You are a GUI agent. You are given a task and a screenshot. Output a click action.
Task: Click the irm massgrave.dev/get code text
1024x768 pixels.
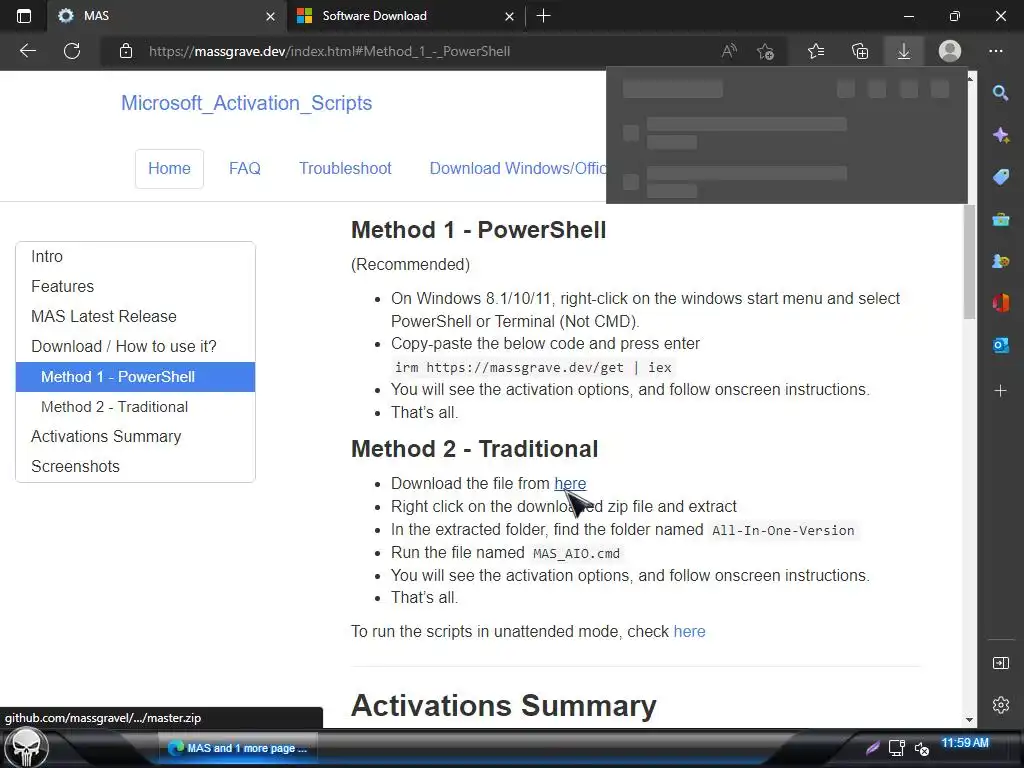pos(533,368)
